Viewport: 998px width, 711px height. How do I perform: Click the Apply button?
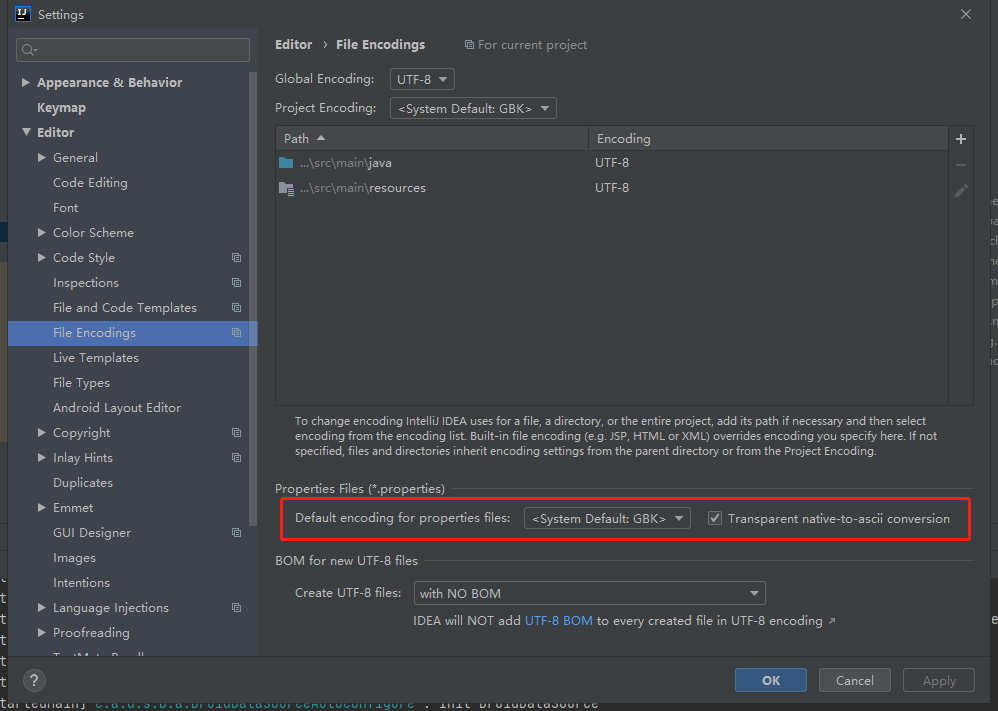(939, 680)
